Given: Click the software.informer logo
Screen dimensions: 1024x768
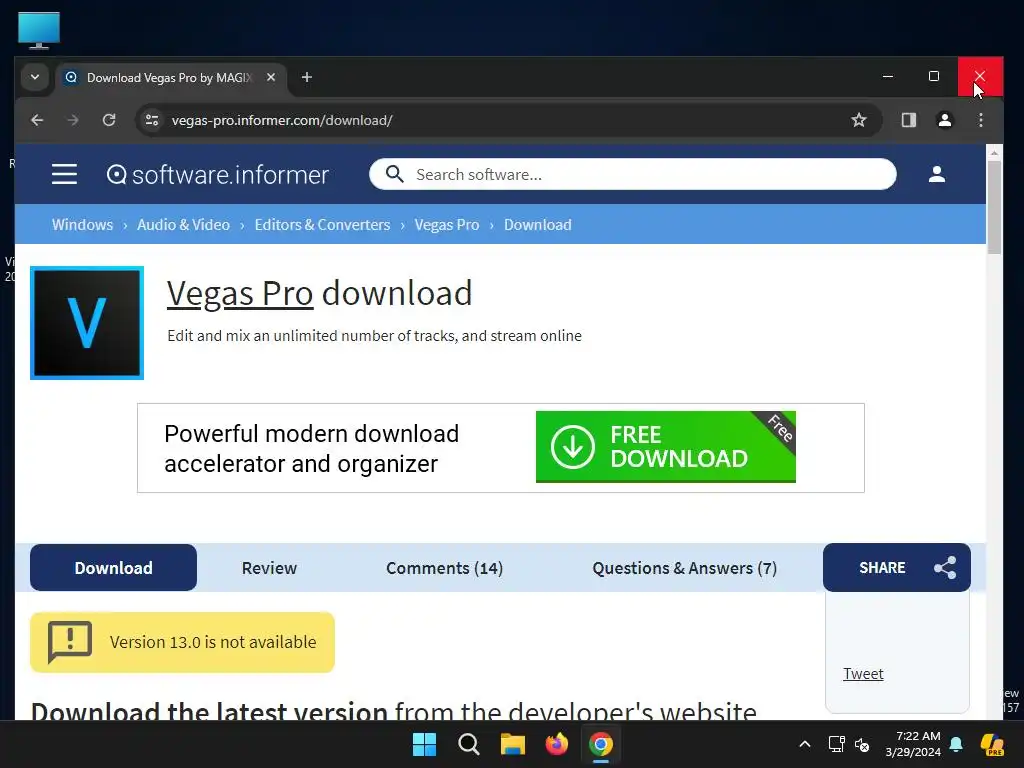Looking at the screenshot, I should 217,174.
